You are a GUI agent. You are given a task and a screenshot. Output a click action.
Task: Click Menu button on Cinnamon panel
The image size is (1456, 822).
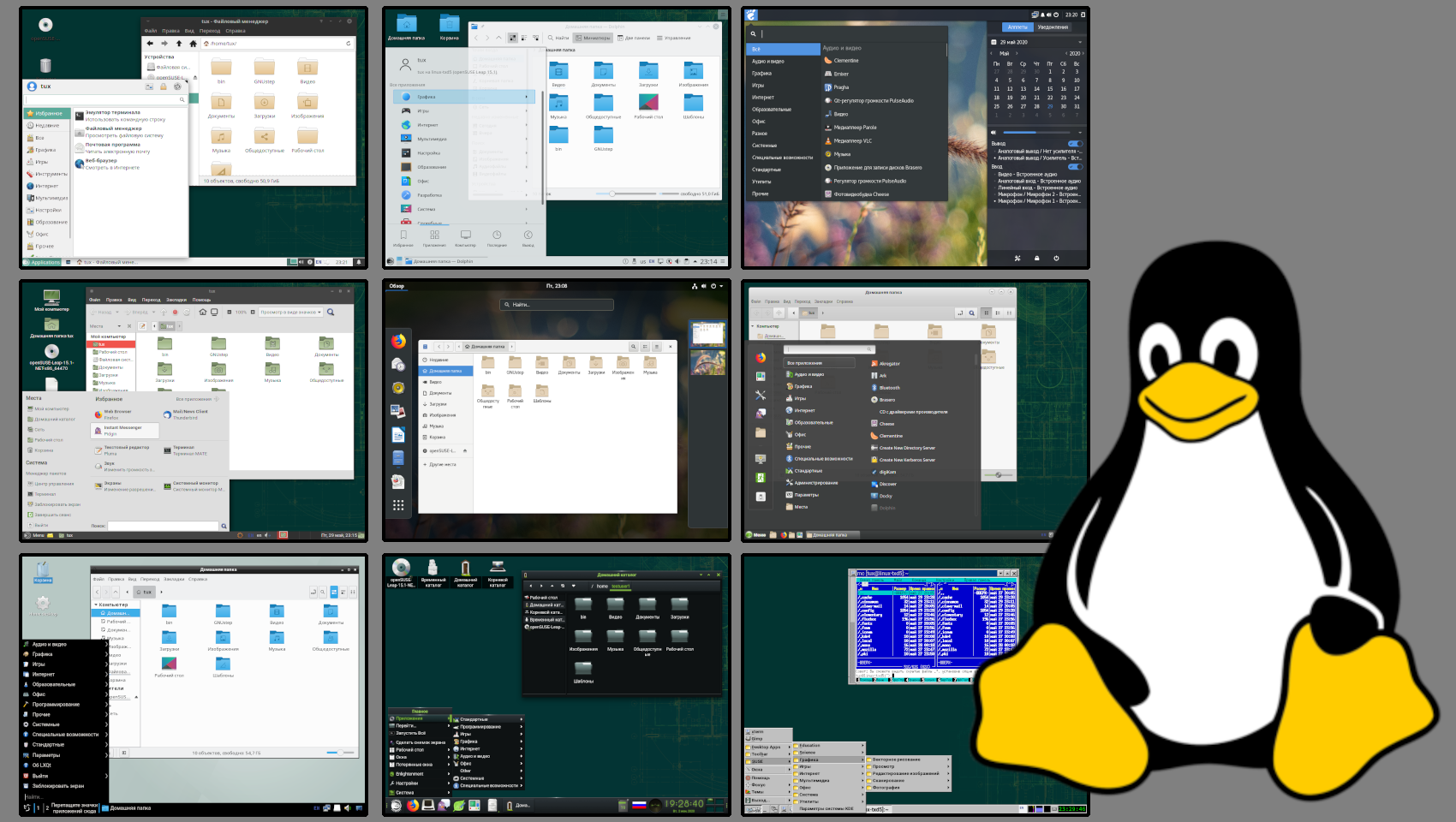tap(755, 535)
